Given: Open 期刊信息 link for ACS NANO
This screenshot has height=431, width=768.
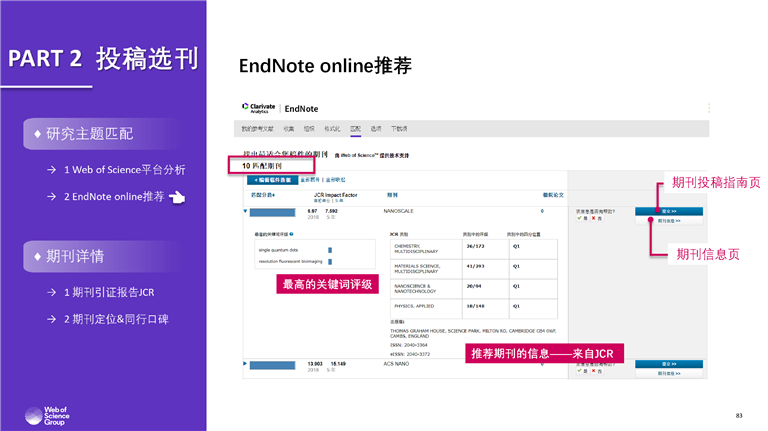Looking at the screenshot, I should click(669, 374).
